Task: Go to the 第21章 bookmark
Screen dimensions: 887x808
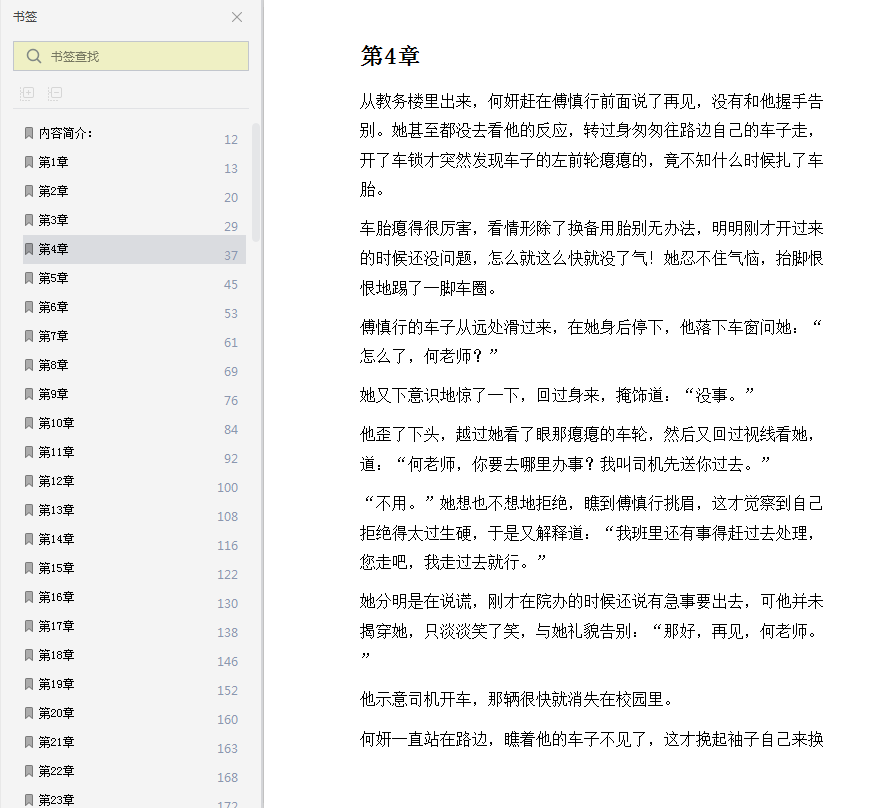Action: click(134, 742)
